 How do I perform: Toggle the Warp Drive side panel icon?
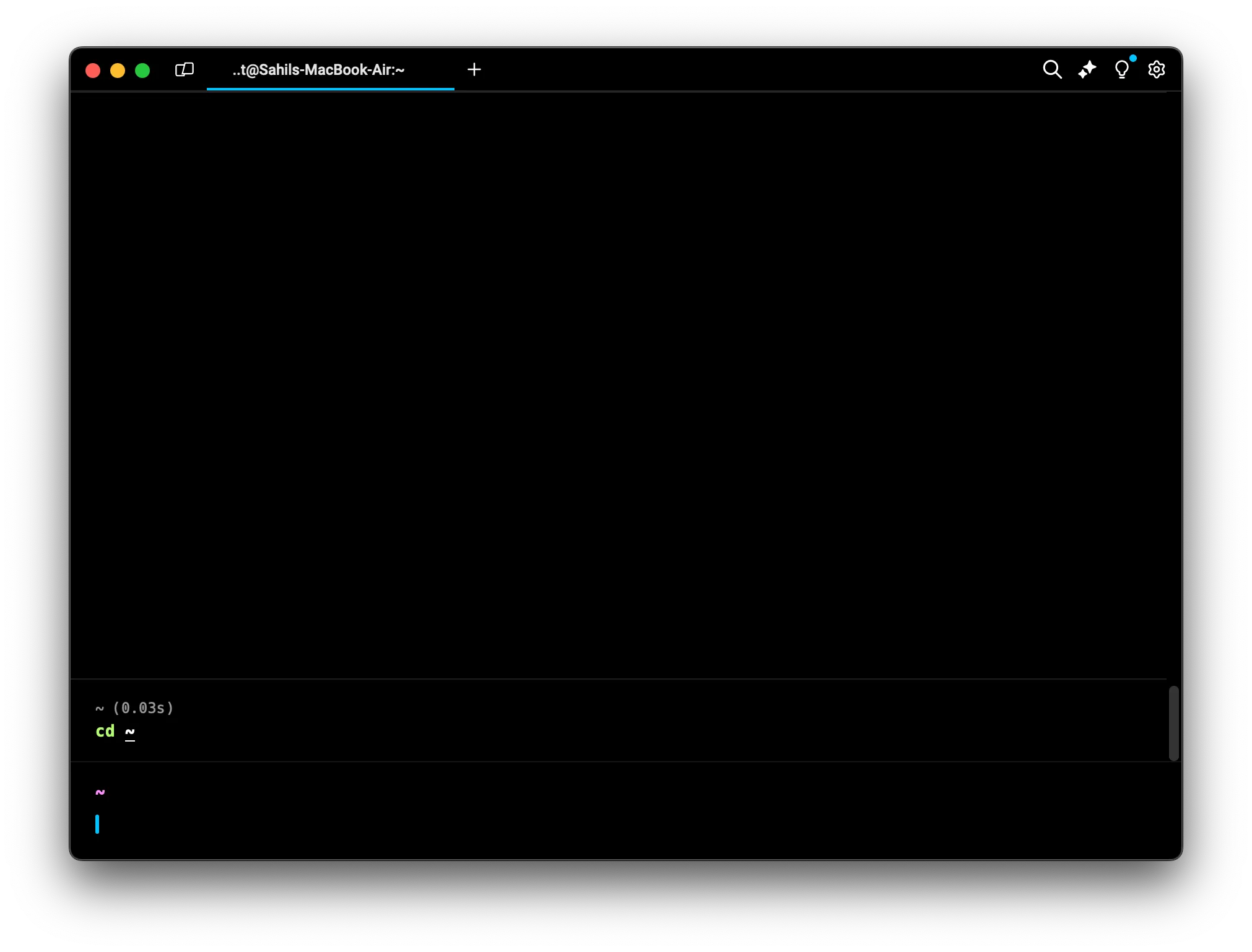click(185, 69)
